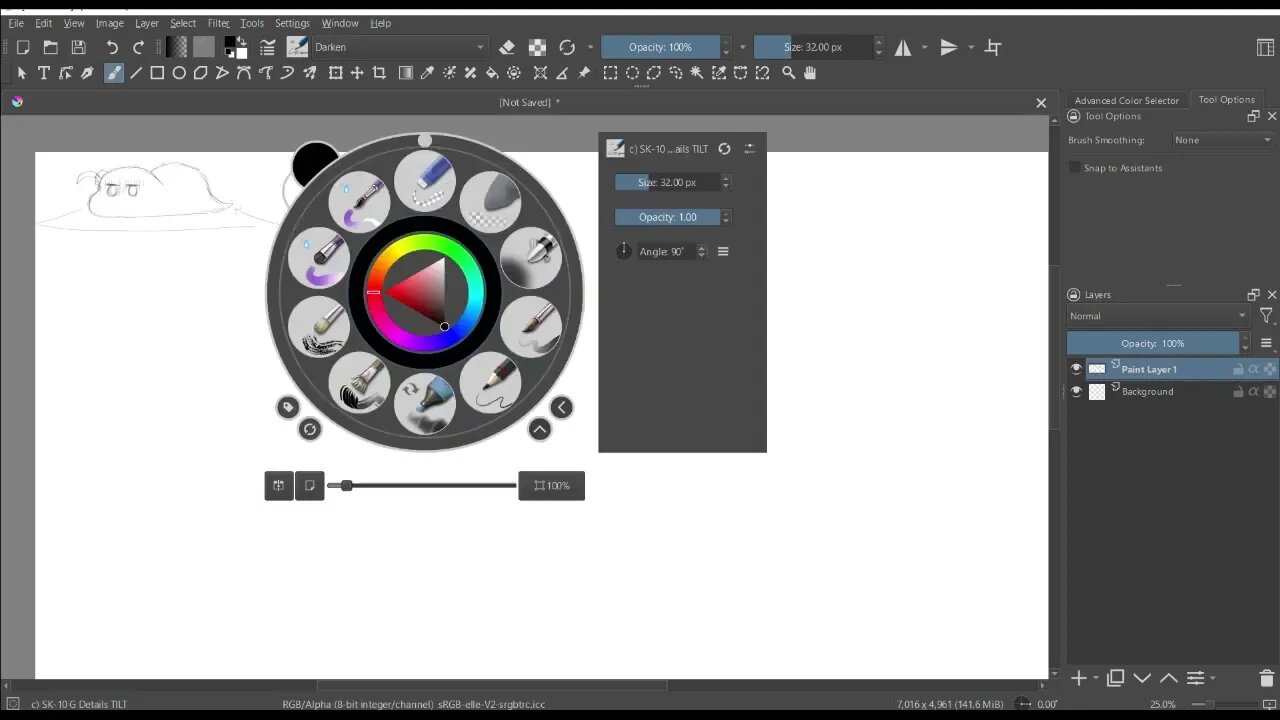Select the Rectangle tool
The width and height of the screenshot is (1280, 720).
[157, 73]
